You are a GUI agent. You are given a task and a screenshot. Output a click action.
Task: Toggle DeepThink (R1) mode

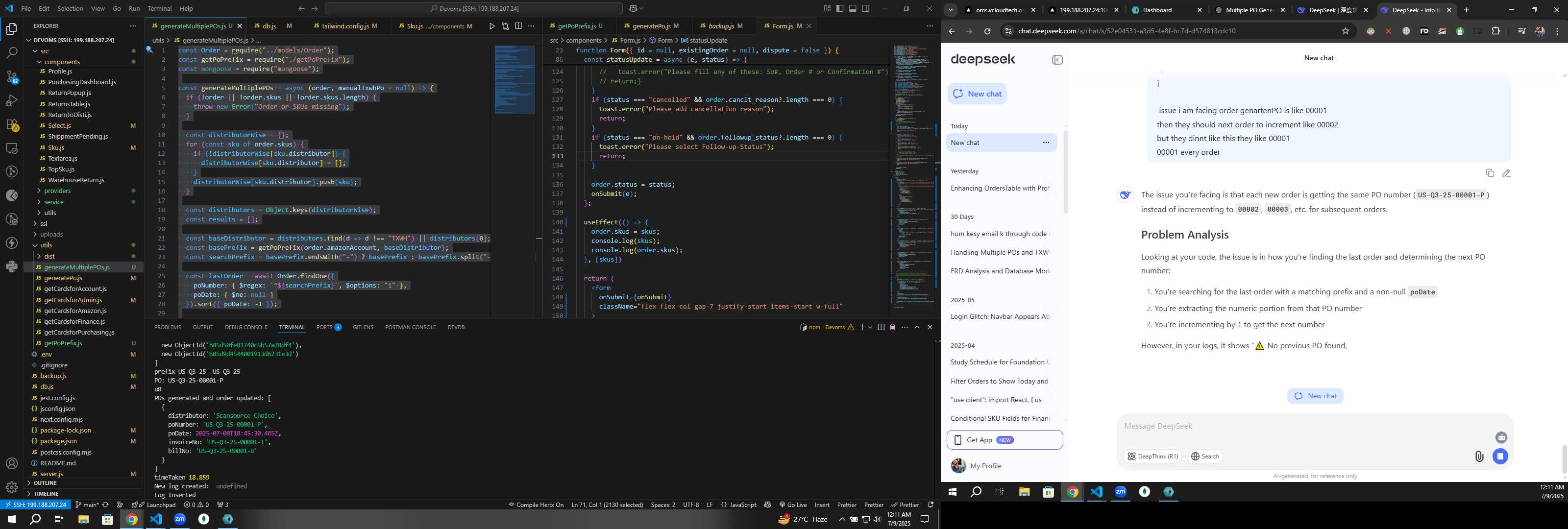click(x=1152, y=457)
